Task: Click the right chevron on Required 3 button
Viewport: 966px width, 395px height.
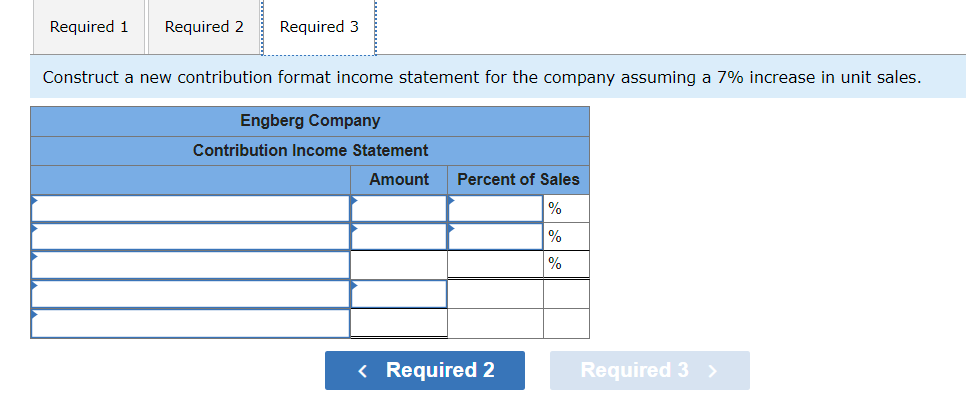Action: tap(713, 371)
